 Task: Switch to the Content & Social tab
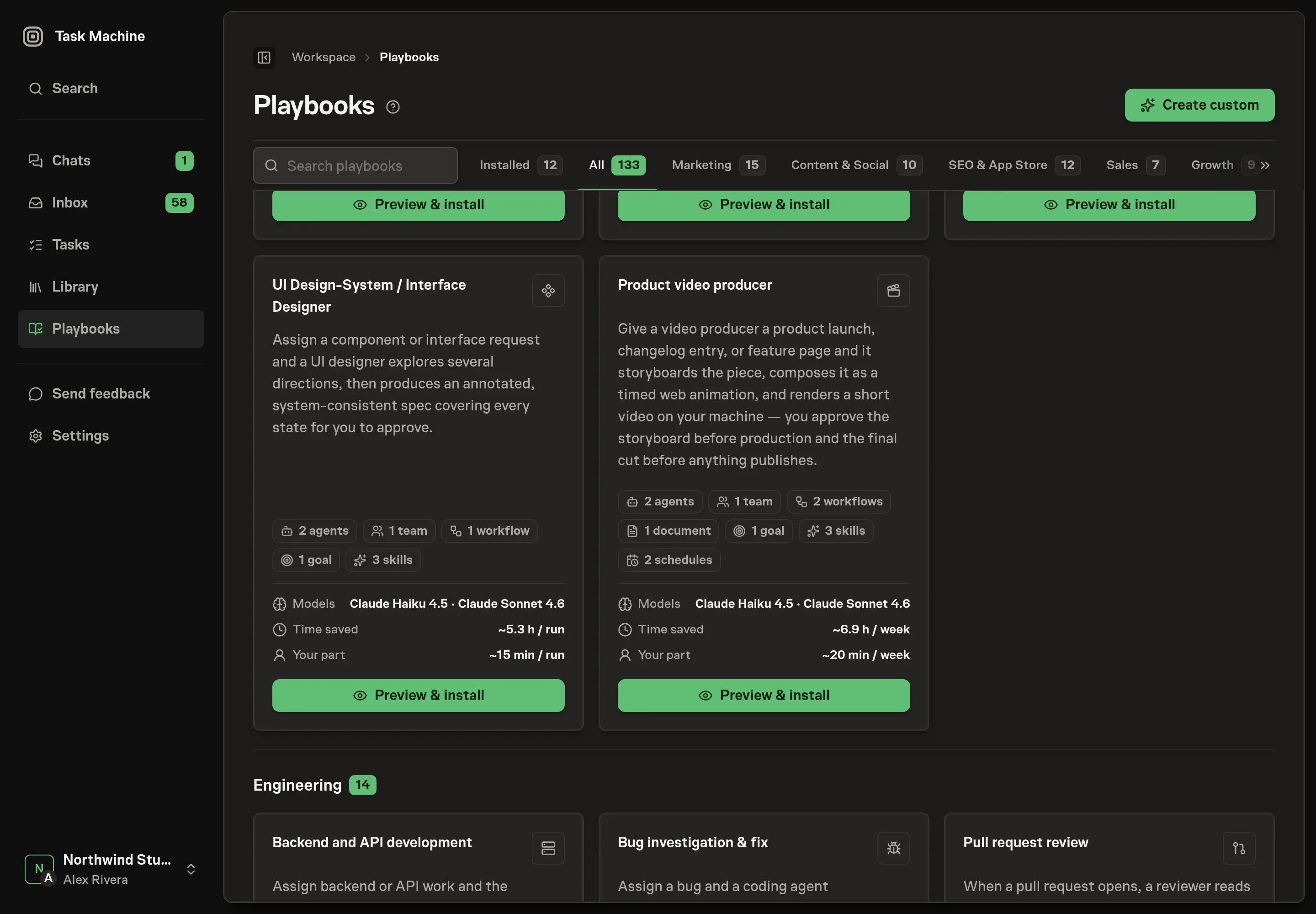click(856, 165)
